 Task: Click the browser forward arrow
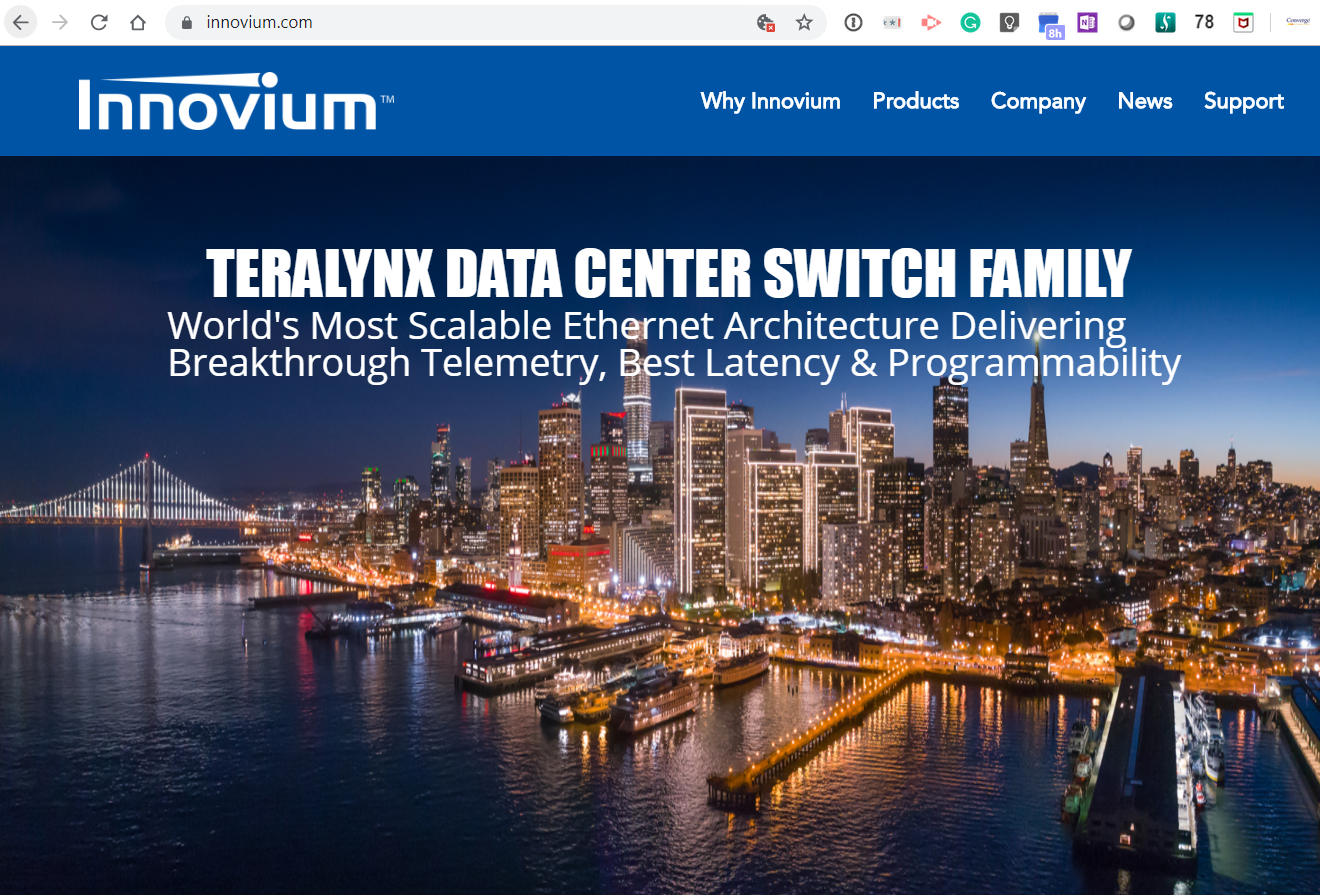(x=60, y=22)
